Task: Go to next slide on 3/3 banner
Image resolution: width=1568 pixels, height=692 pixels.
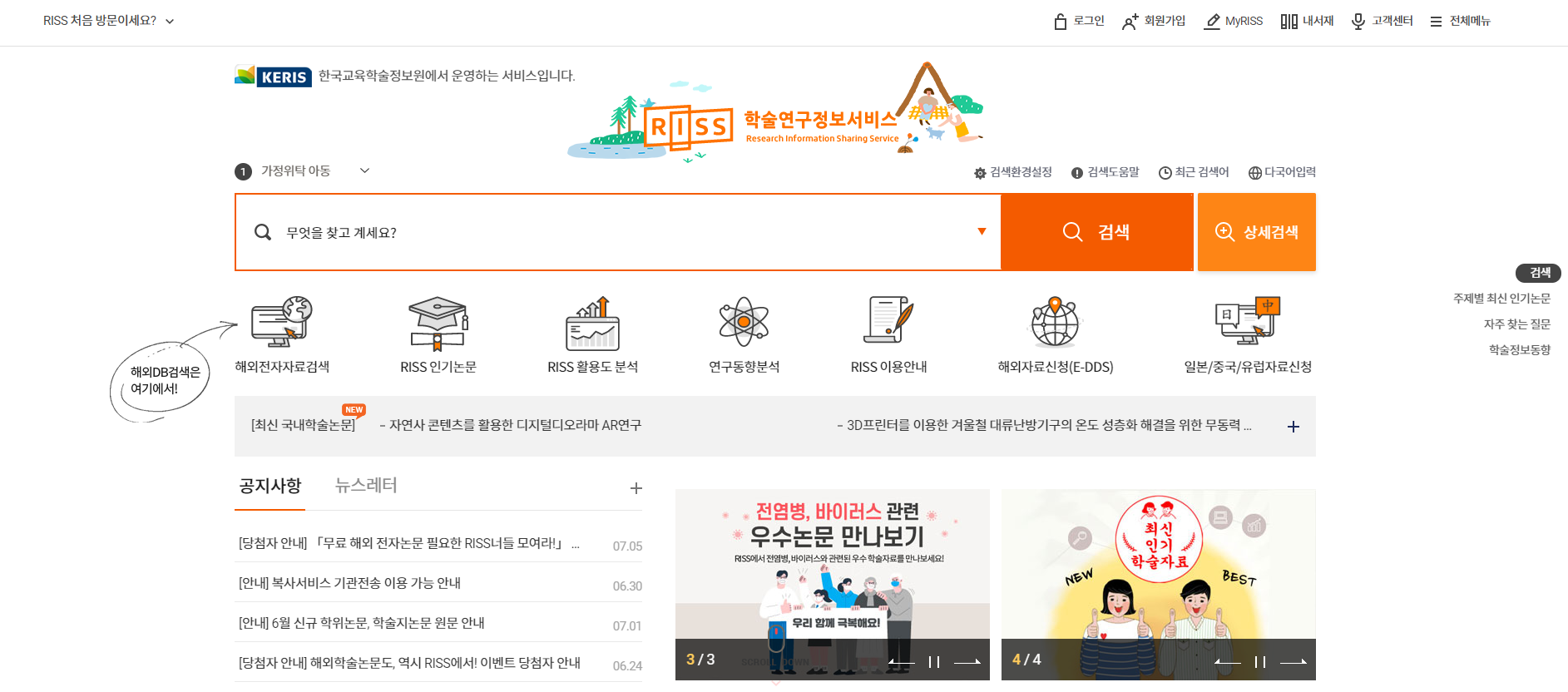Action: click(967, 662)
